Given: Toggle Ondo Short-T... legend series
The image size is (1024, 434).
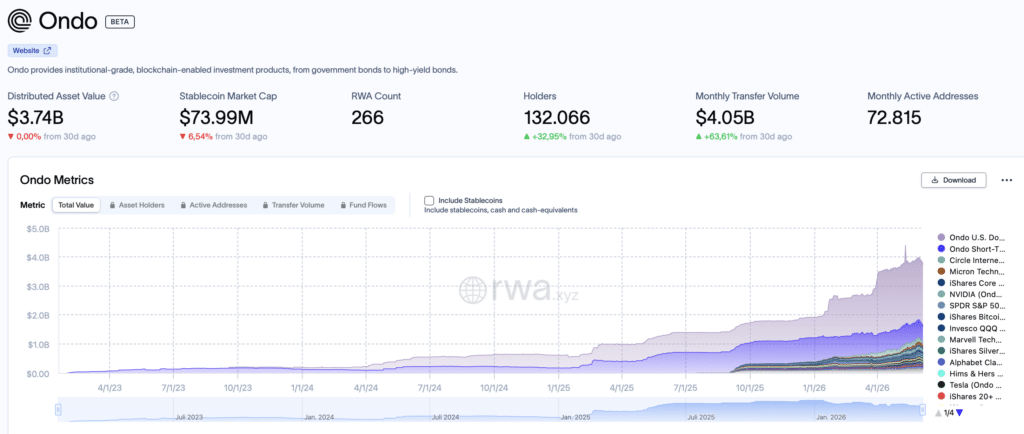Looking at the screenshot, I should click(x=972, y=249).
